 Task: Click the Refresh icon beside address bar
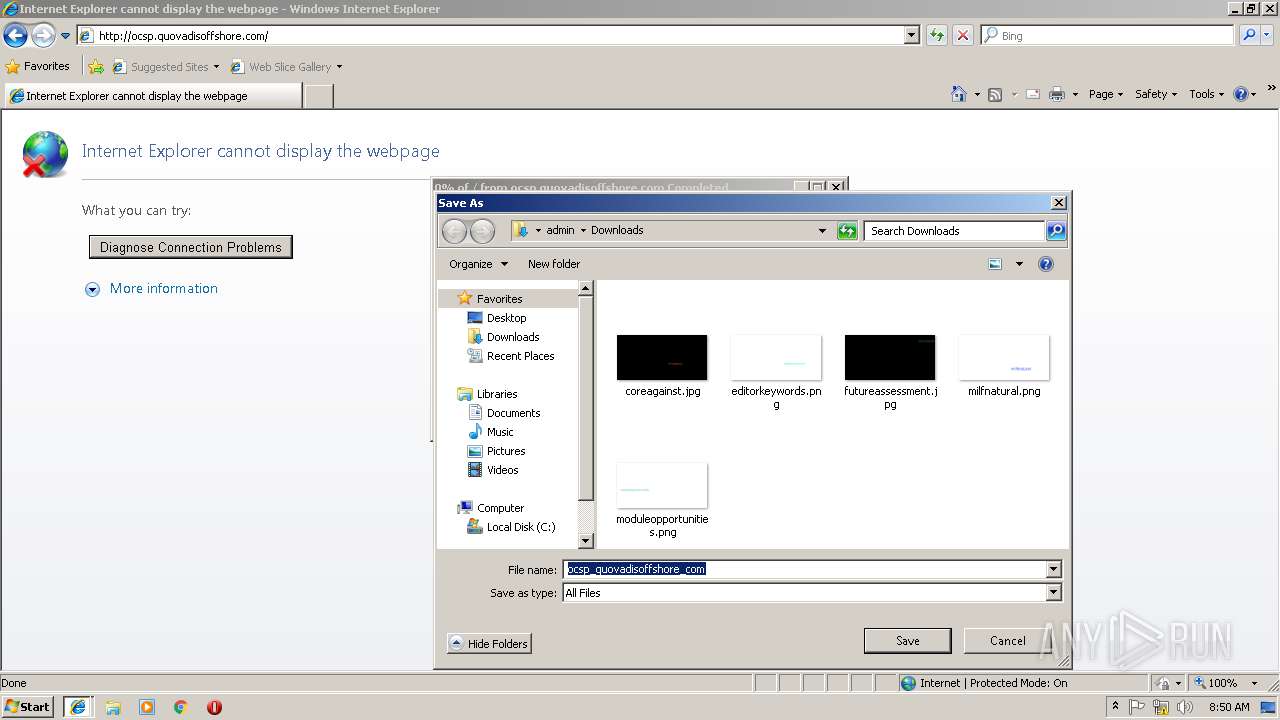click(x=937, y=35)
